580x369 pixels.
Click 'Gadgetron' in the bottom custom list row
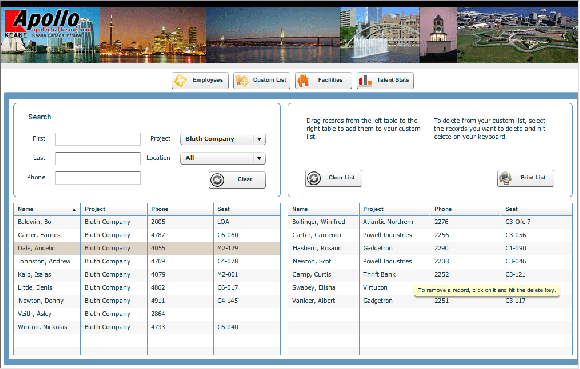tap(378, 301)
